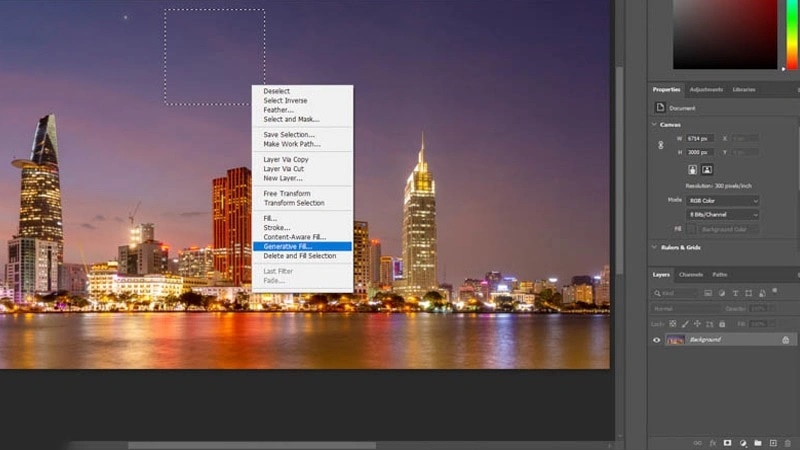Choose Transform Selection entry
The height and width of the screenshot is (450, 800).
point(294,203)
